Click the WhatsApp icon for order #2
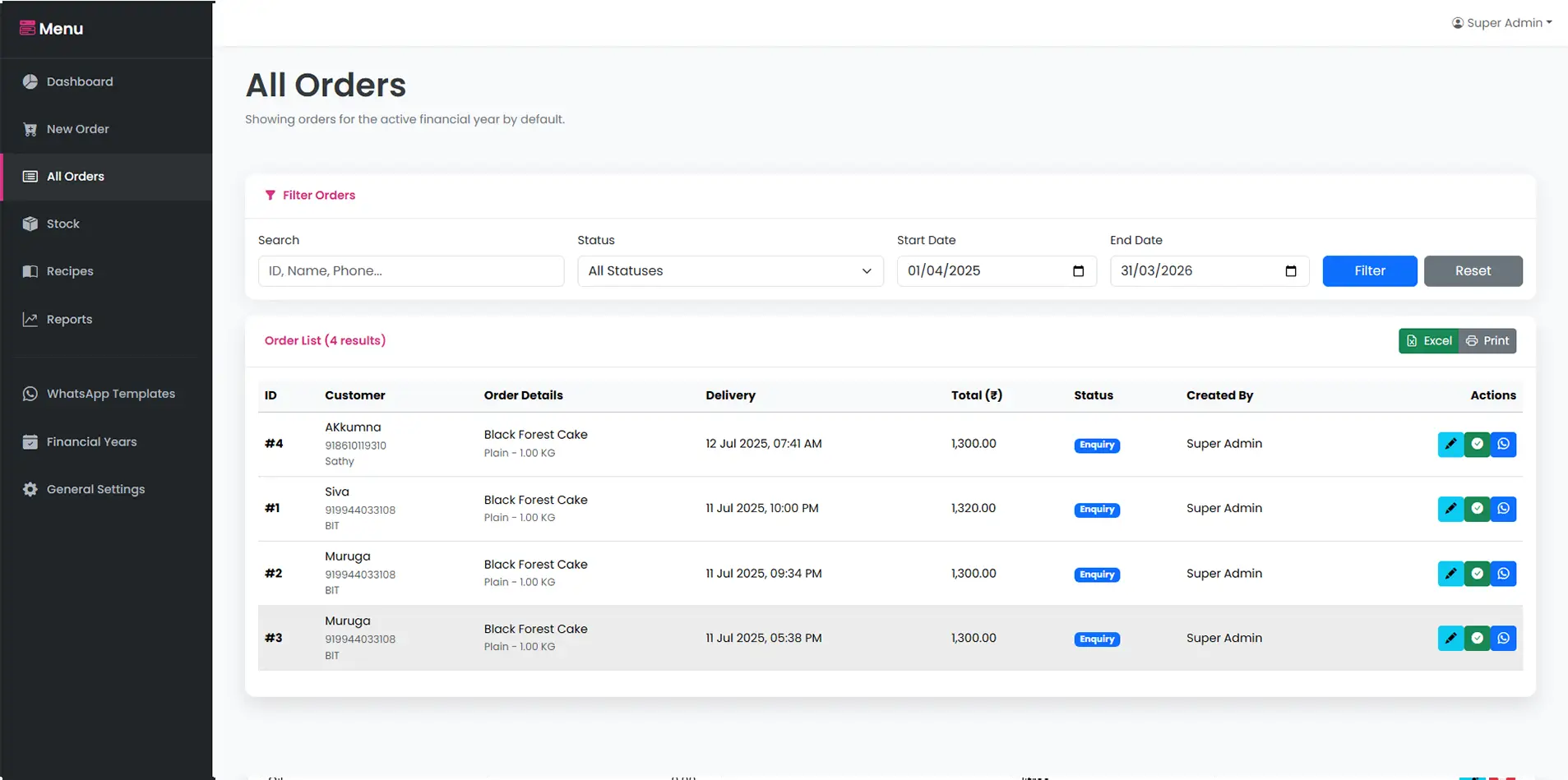The width and height of the screenshot is (1568, 780). (1503, 574)
